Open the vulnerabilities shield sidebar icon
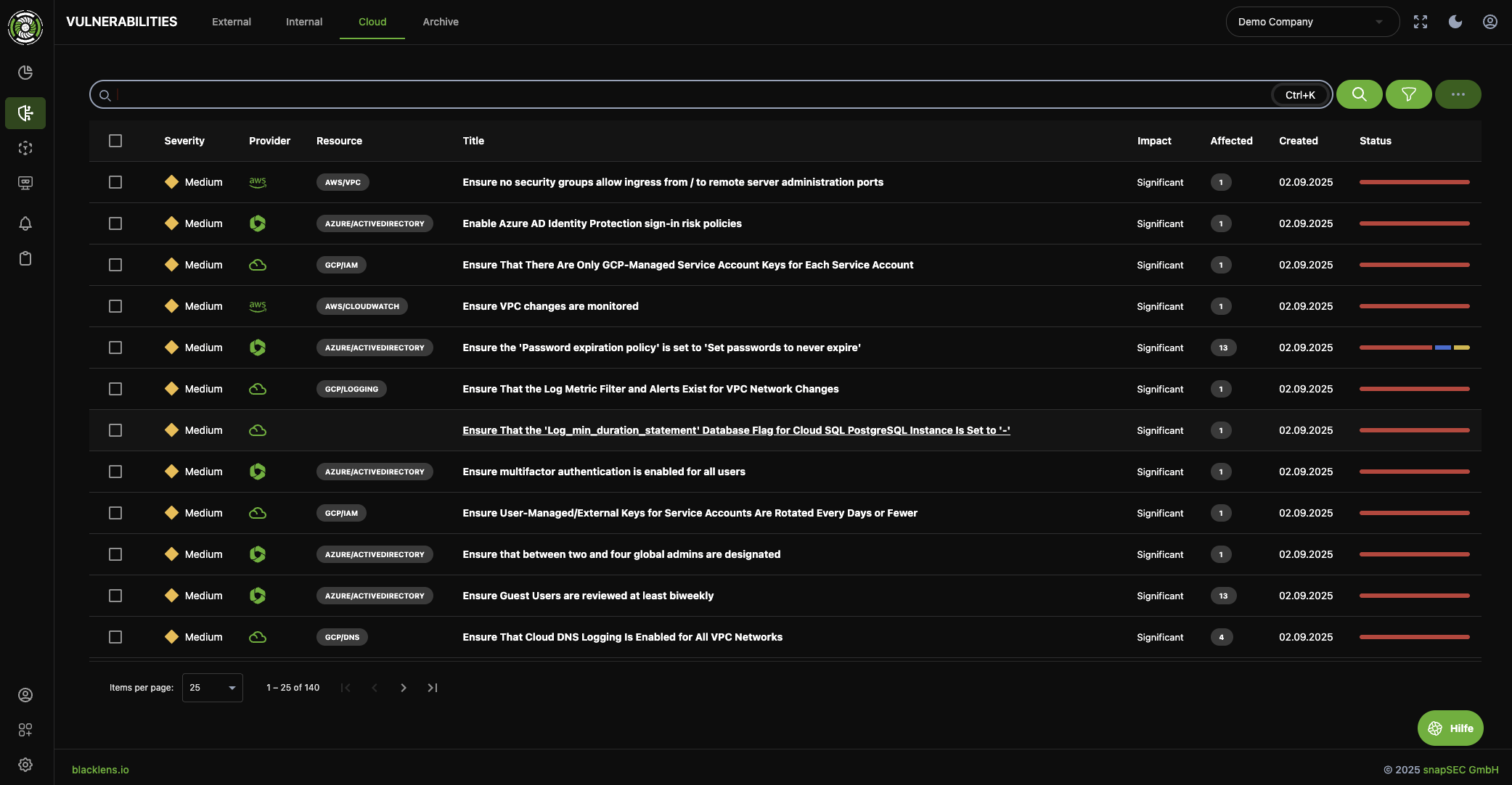The width and height of the screenshot is (1512, 785). click(x=25, y=113)
